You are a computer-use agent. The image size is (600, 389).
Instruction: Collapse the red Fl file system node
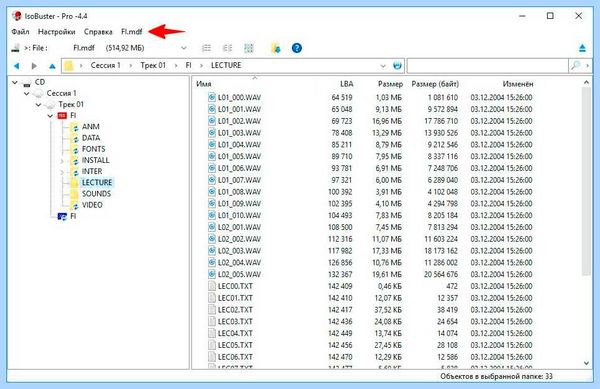(50, 116)
